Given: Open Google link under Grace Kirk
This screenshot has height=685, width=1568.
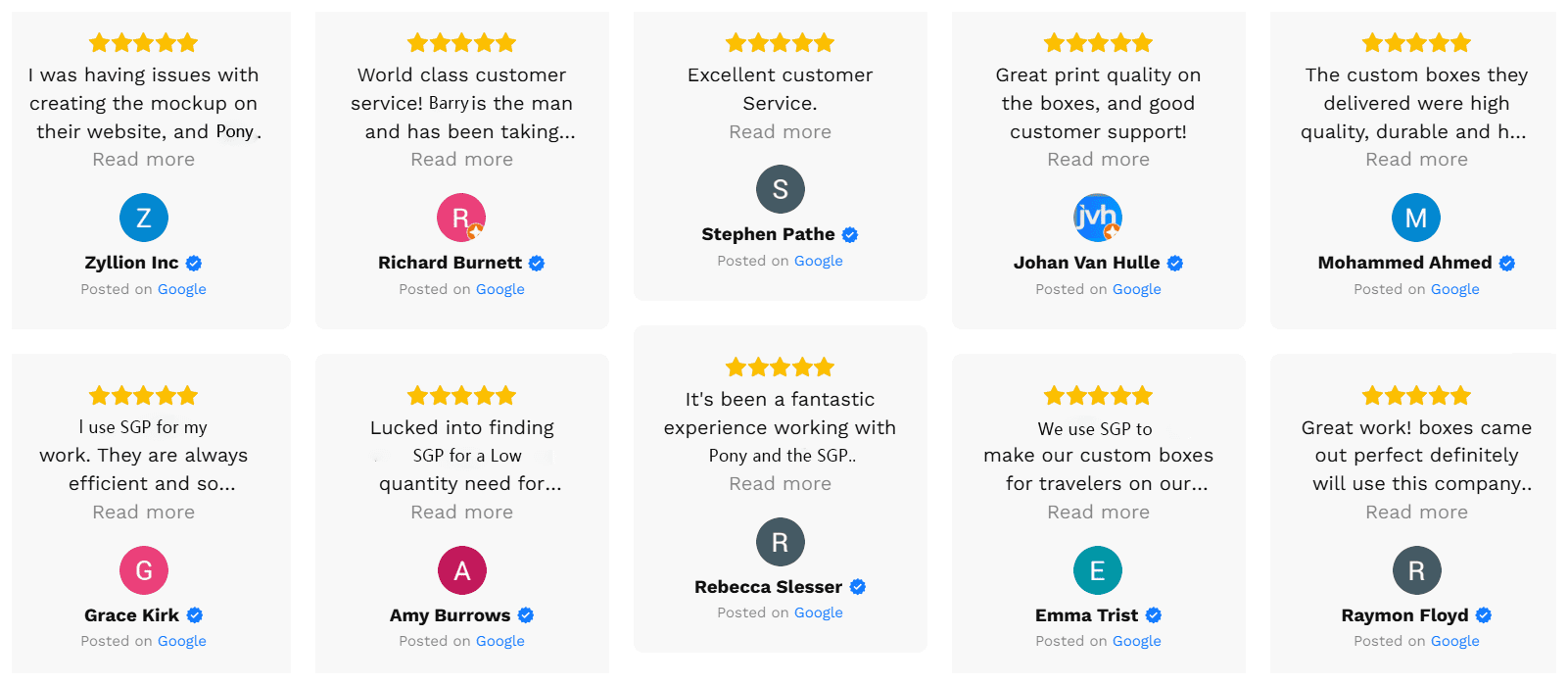Looking at the screenshot, I should pyautogui.click(x=182, y=642).
